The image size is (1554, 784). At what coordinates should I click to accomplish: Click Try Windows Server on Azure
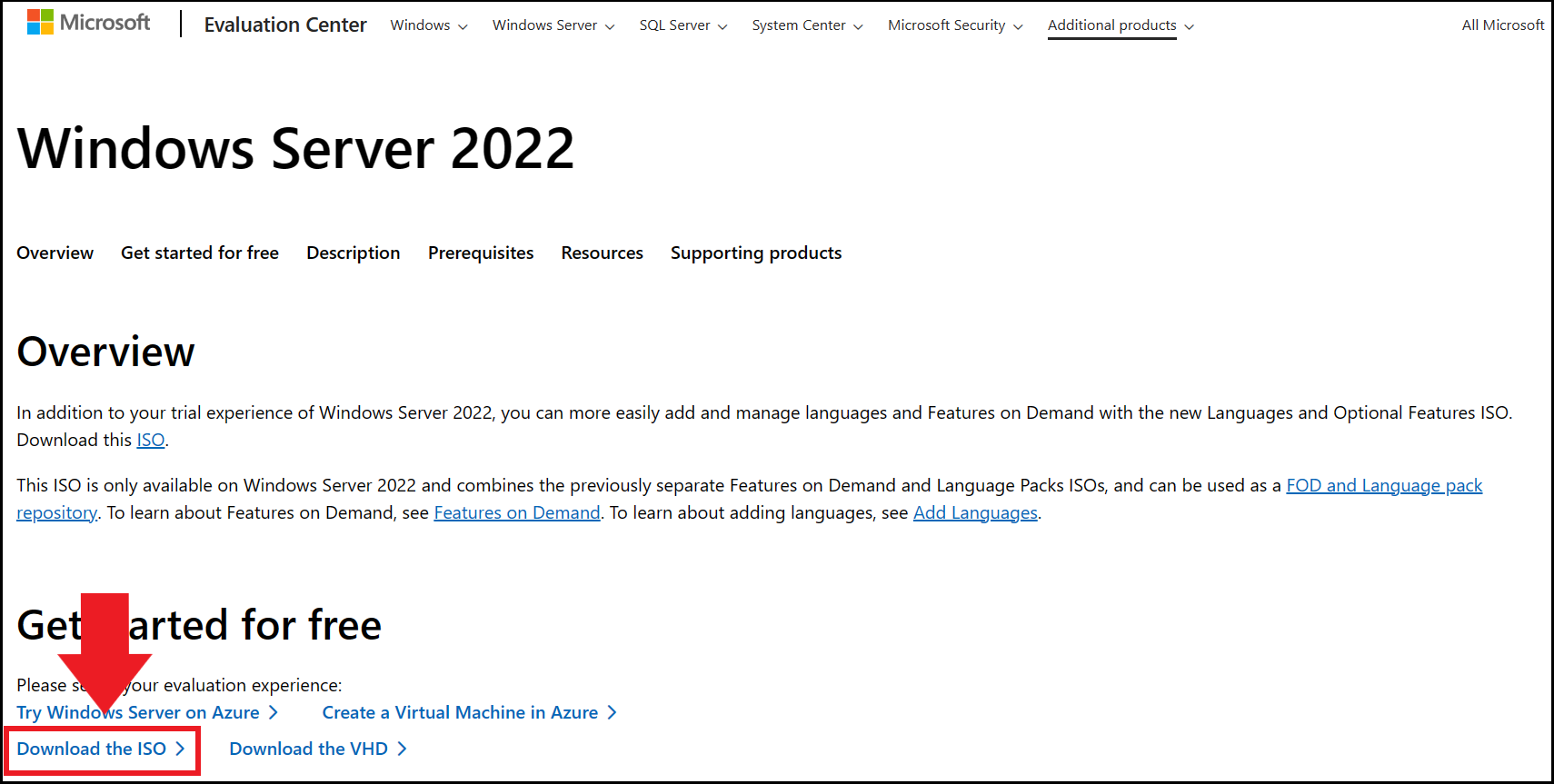[147, 712]
